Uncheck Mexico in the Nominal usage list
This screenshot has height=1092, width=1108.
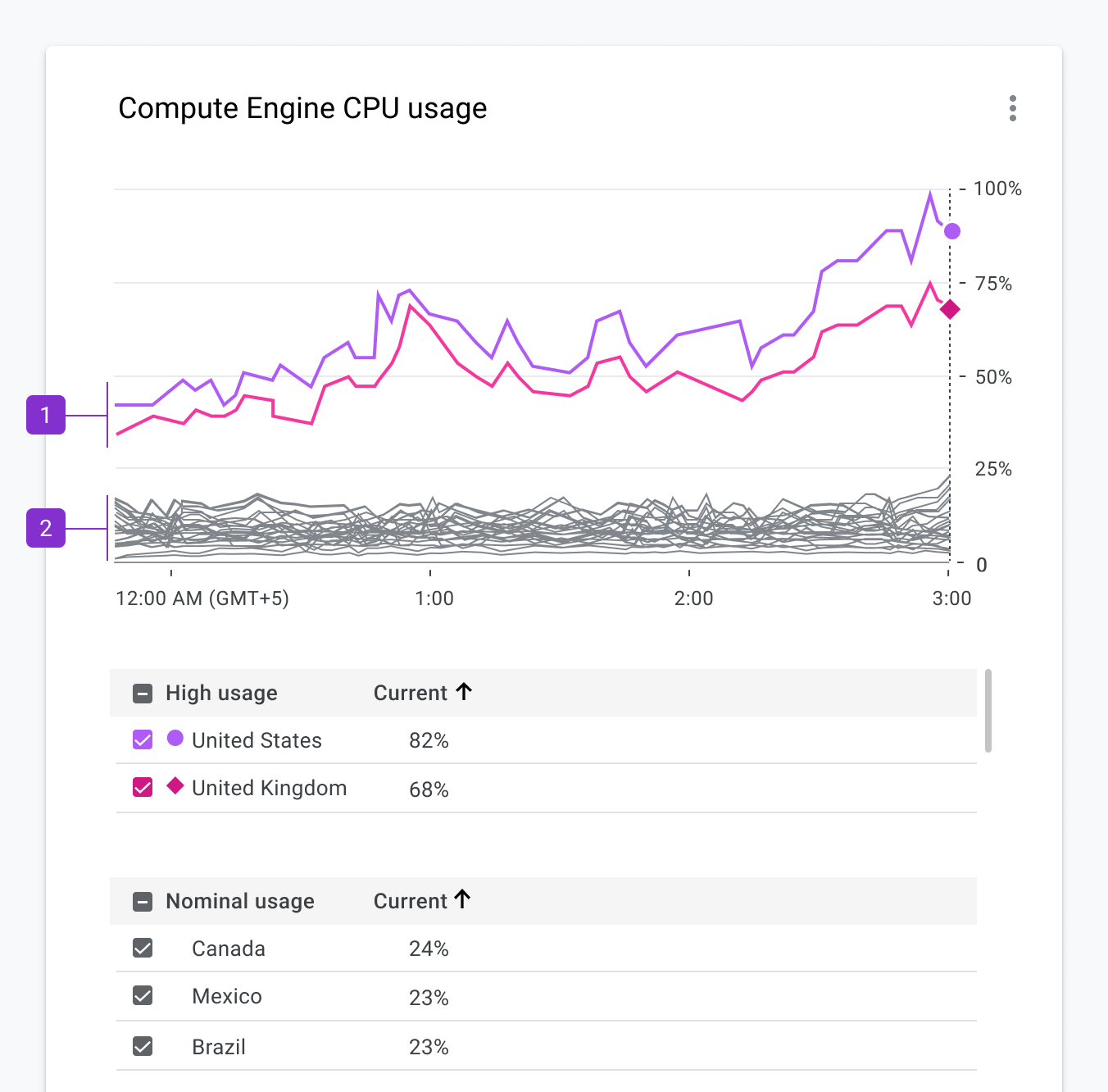(x=142, y=995)
